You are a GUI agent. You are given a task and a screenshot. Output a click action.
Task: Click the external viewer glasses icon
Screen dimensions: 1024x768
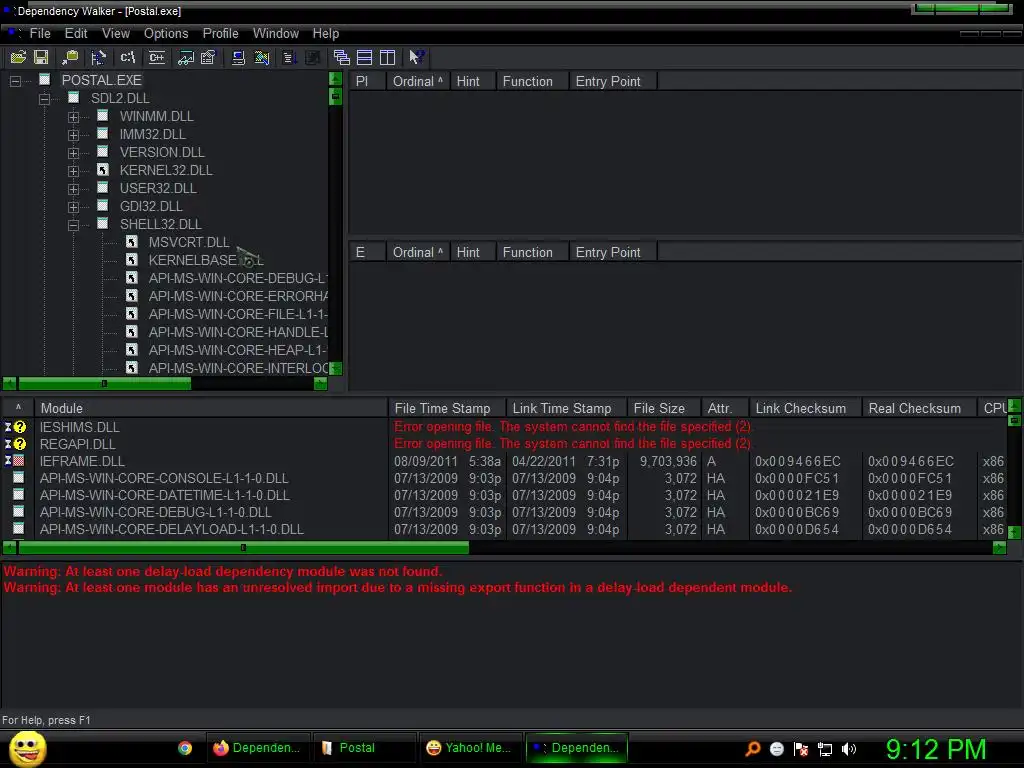[x=185, y=57]
